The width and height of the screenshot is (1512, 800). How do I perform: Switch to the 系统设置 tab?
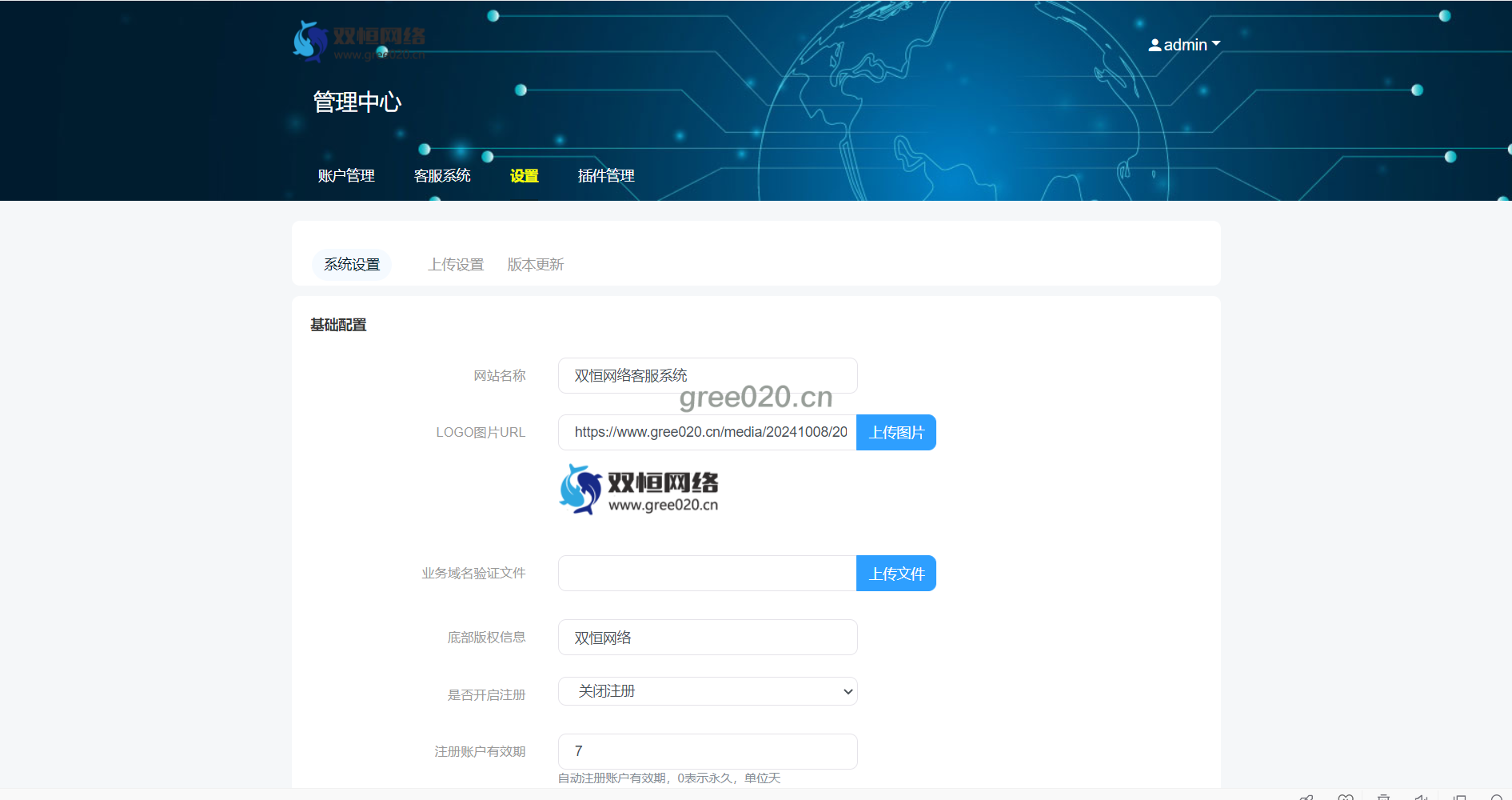click(352, 265)
